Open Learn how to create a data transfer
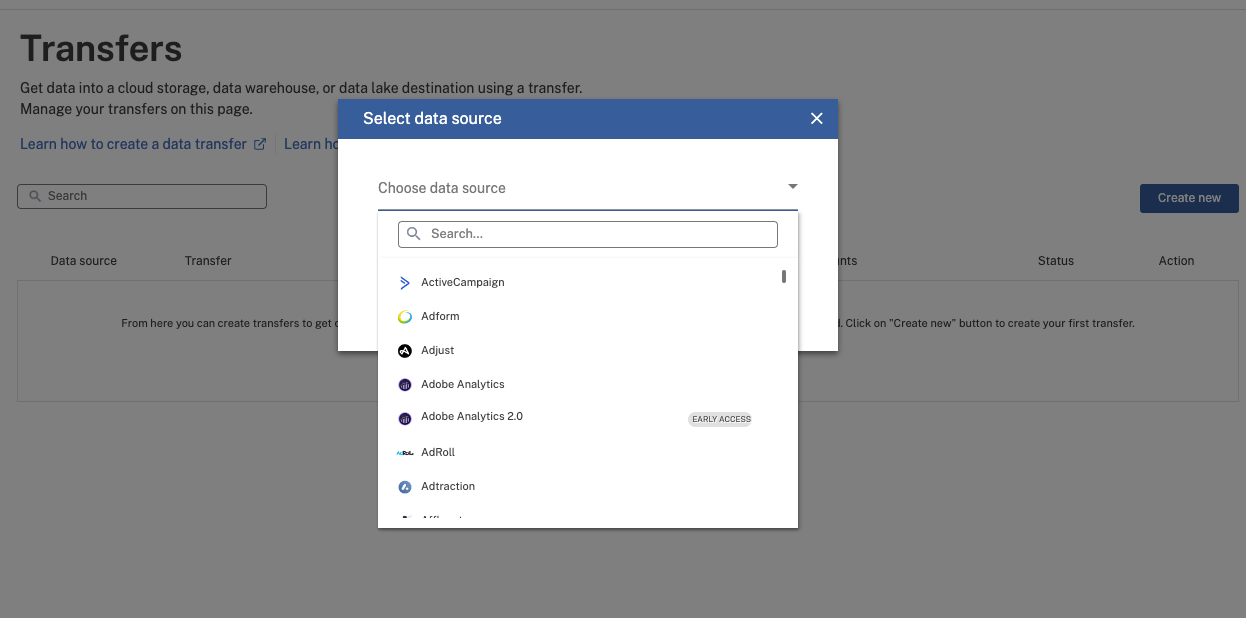This screenshot has width=1246, height=618. [x=133, y=144]
